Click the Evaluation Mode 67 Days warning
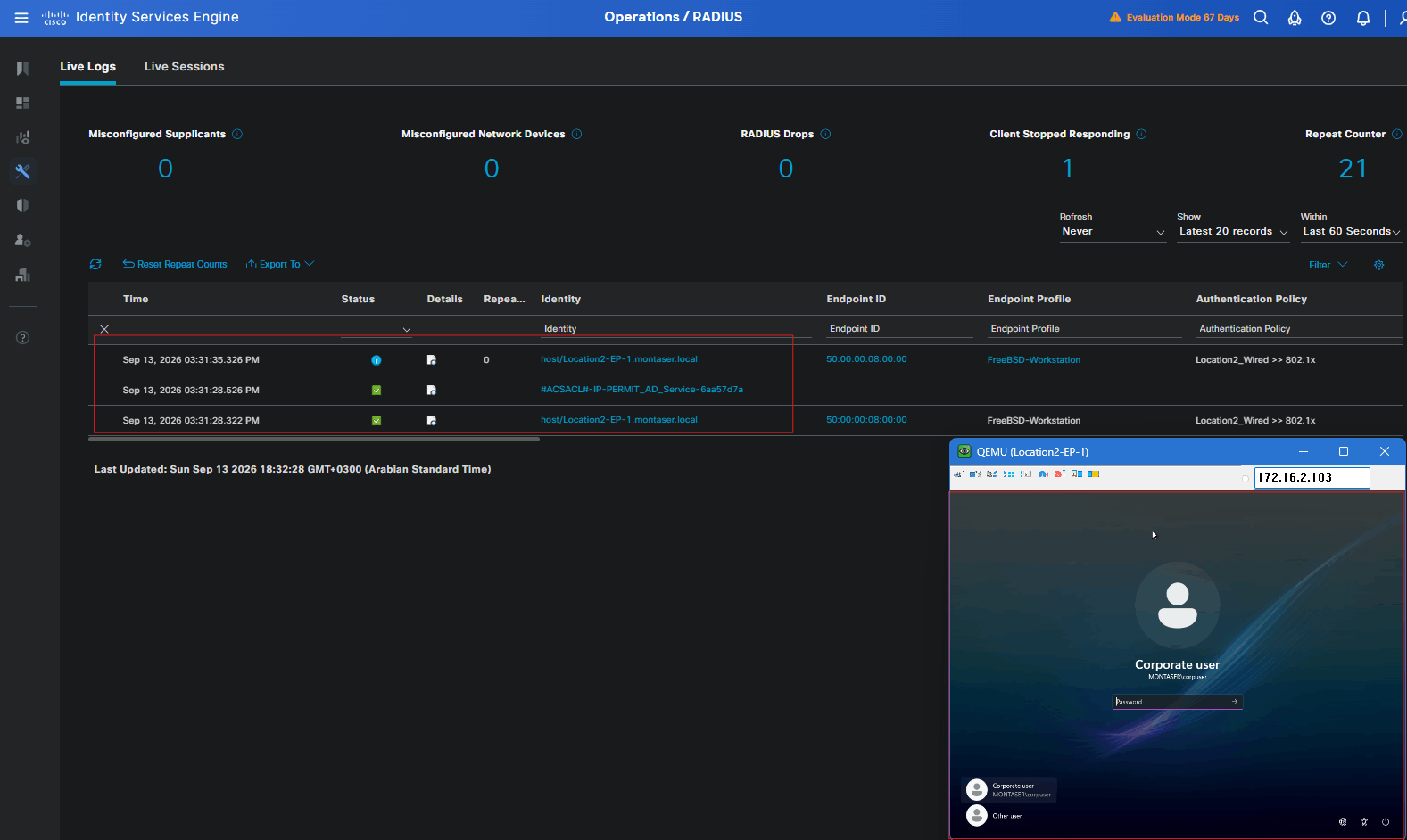 (1174, 18)
